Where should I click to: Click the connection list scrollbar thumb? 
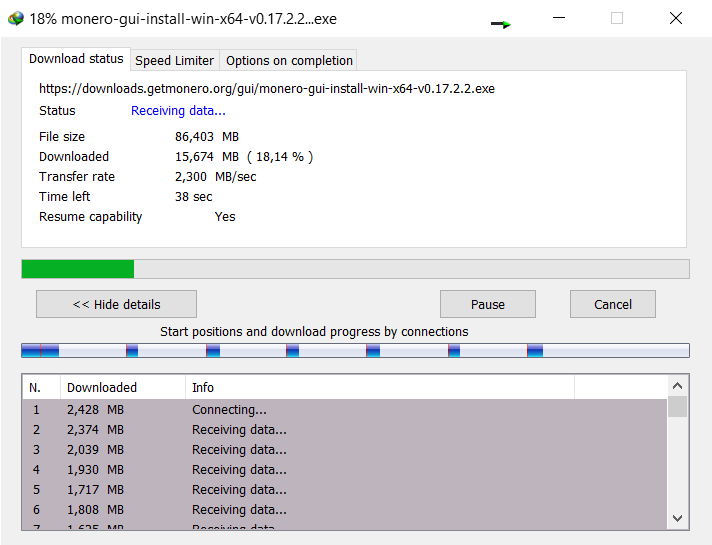point(677,406)
